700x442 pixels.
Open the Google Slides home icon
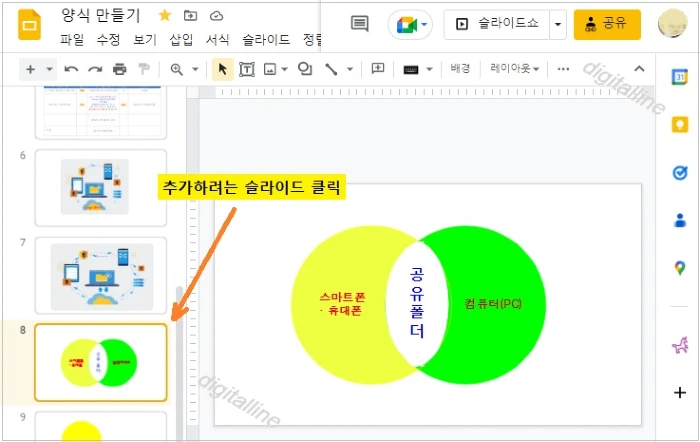tap(29, 25)
